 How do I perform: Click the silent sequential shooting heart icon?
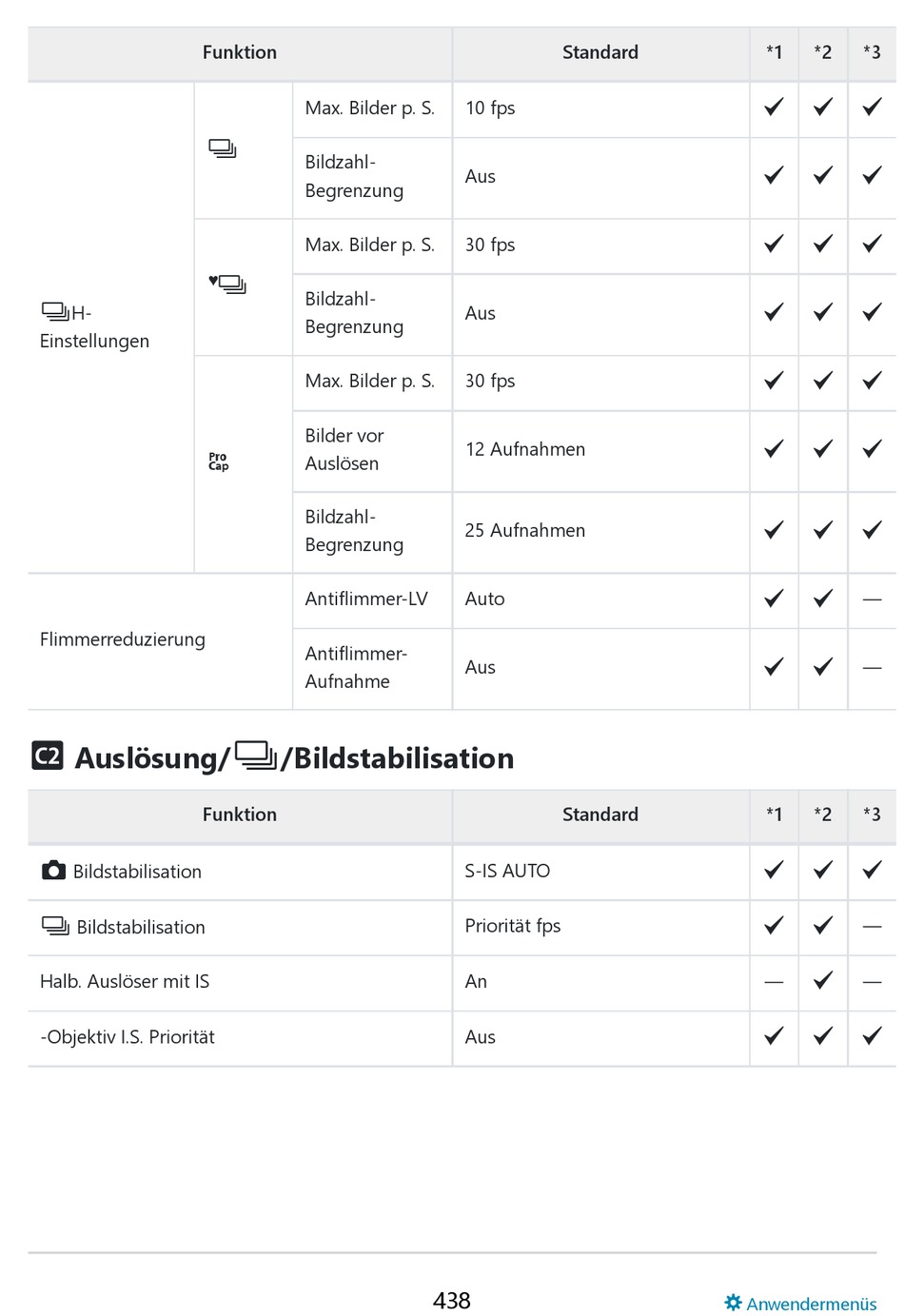[x=227, y=284]
